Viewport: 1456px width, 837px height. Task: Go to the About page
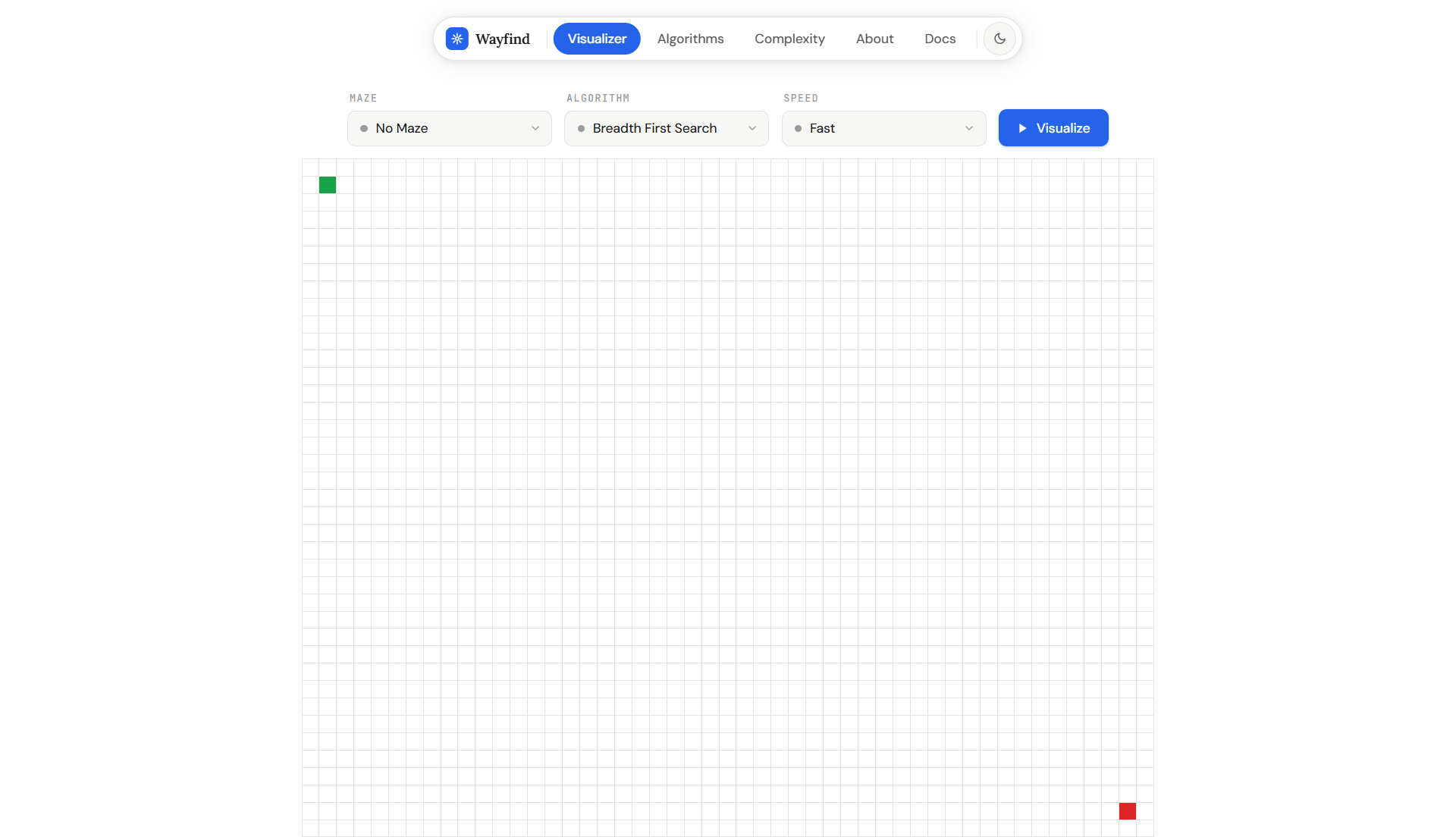(x=874, y=39)
